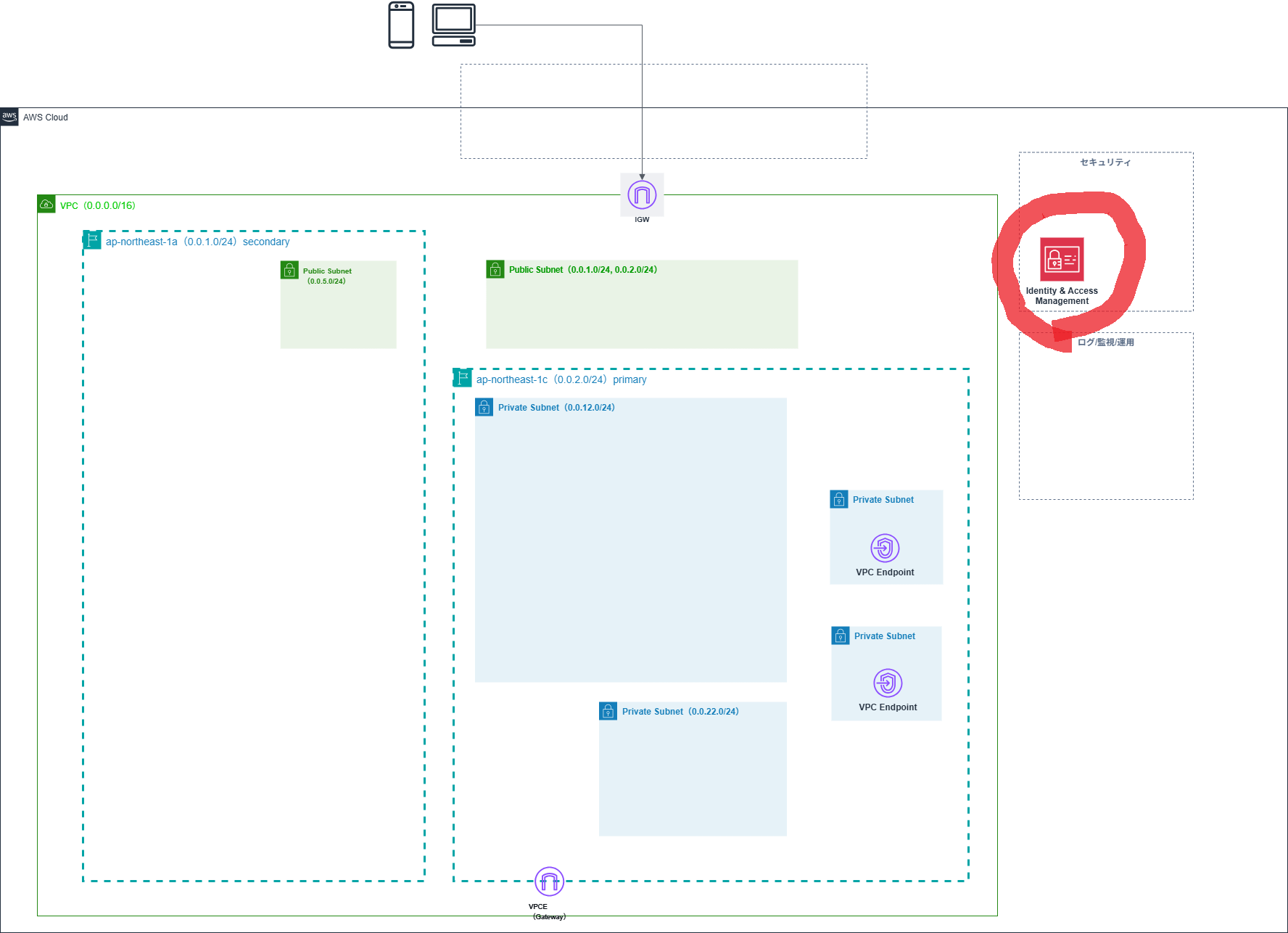Click the ログ/監視/運用 group title

(x=1105, y=342)
